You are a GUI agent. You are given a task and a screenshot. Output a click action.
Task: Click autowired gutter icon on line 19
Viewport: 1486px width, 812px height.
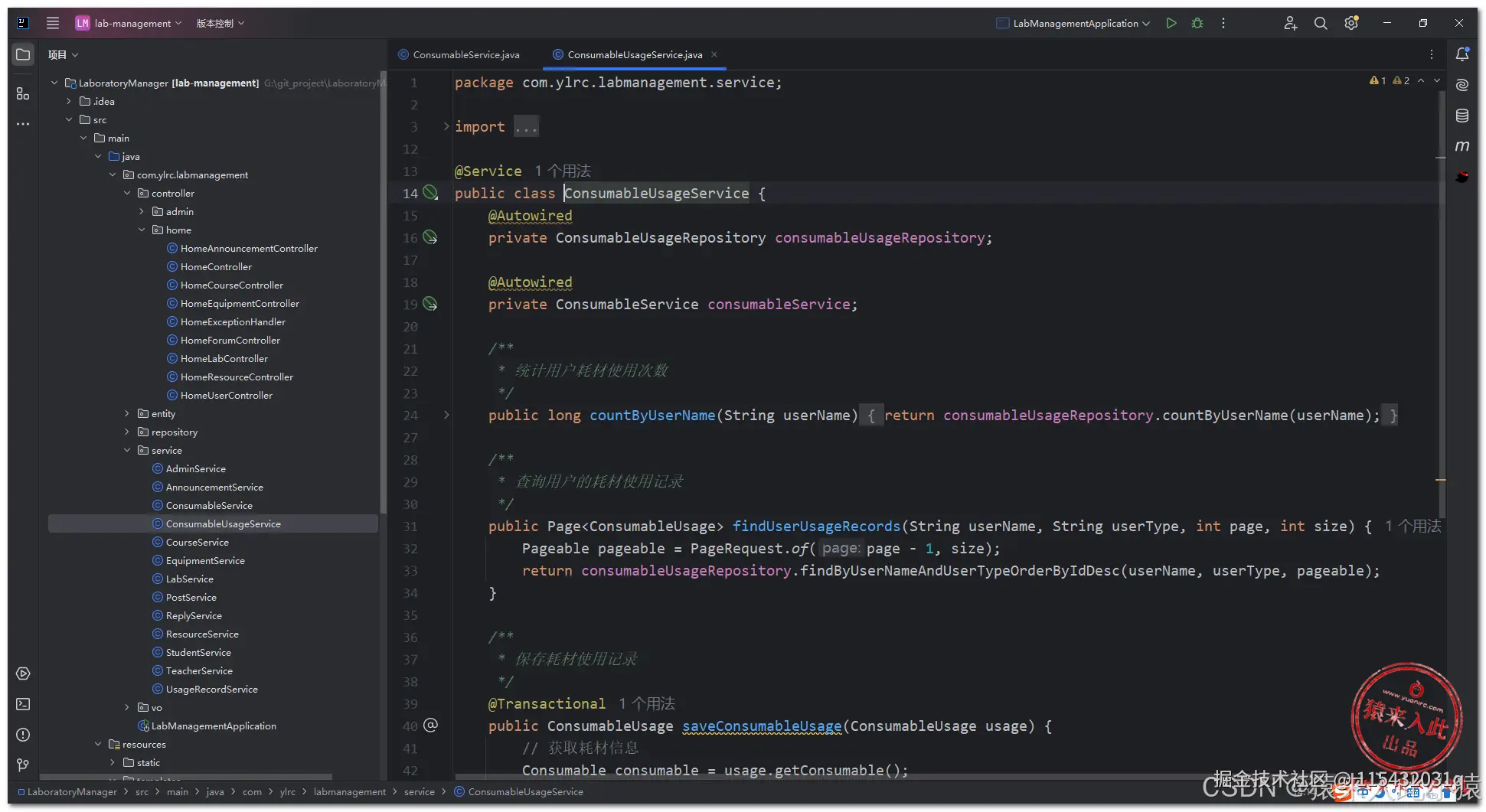[x=431, y=305]
